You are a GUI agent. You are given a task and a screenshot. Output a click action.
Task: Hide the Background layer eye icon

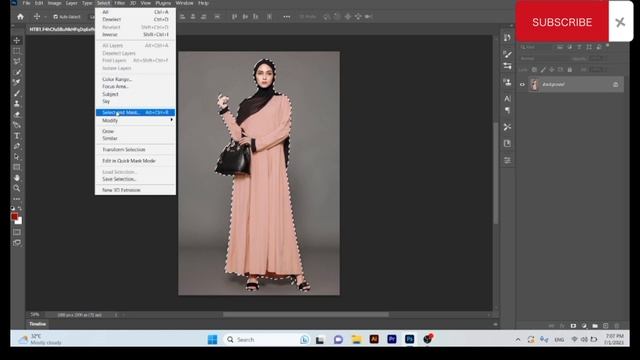click(522, 84)
